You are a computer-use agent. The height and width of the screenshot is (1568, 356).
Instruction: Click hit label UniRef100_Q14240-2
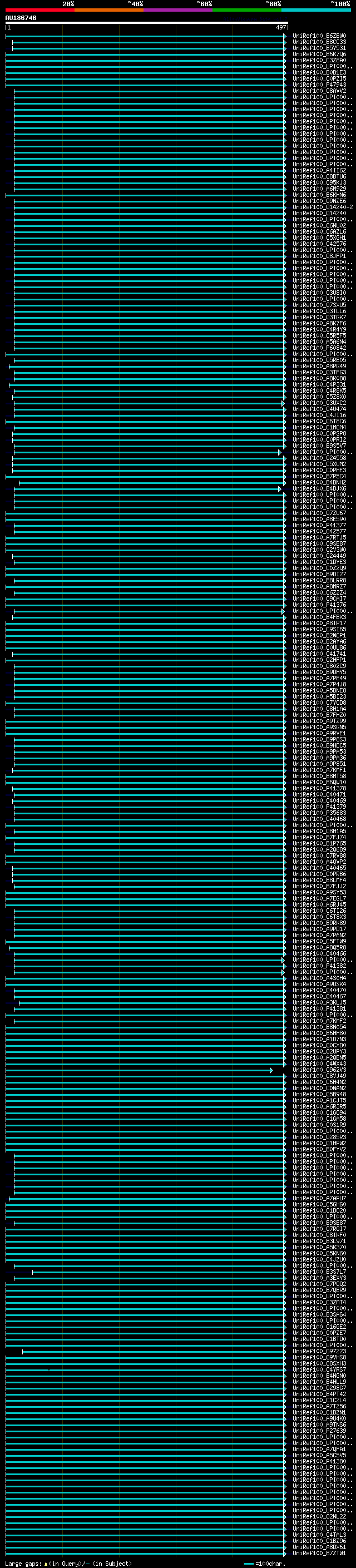tap(323, 207)
